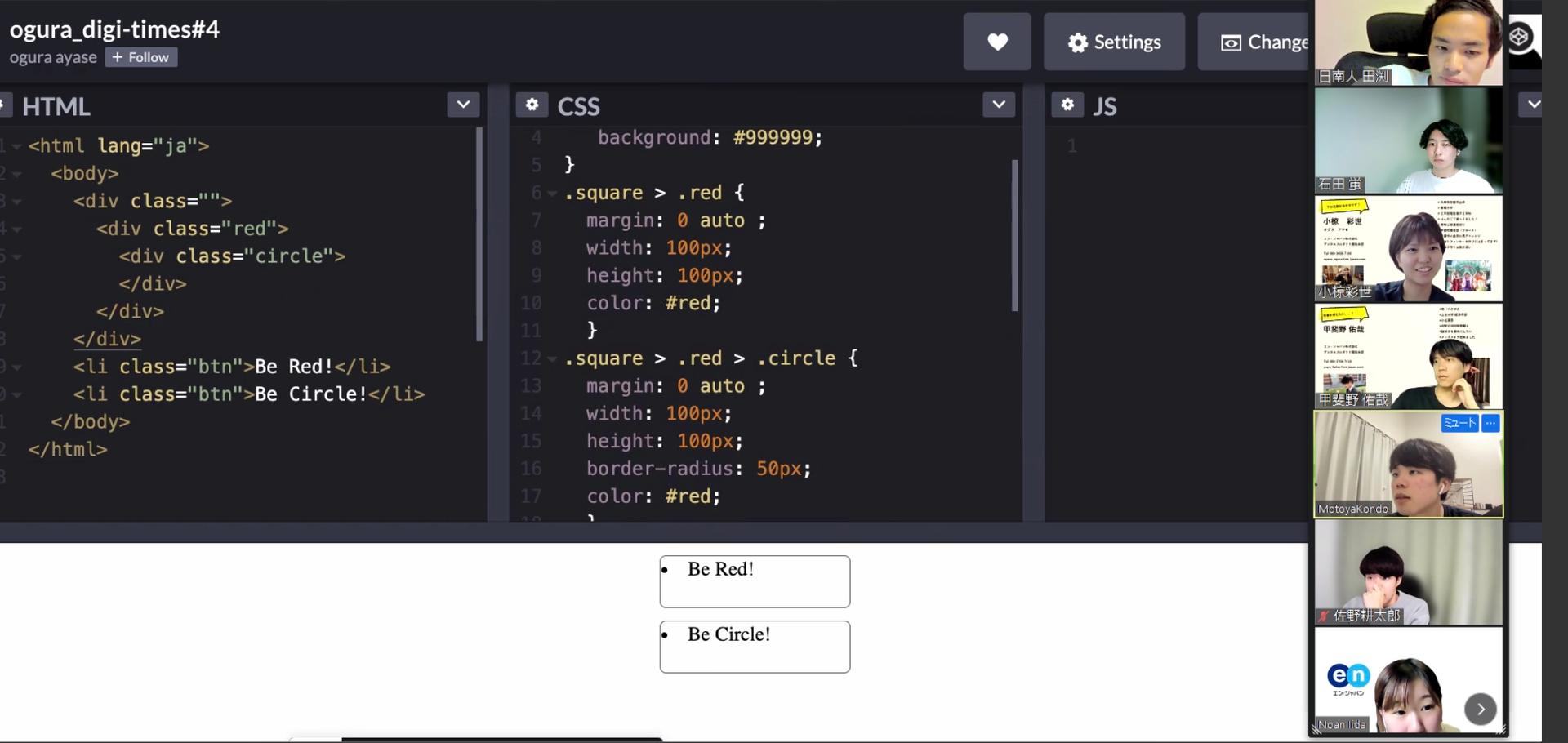Open the CSS editor gear settings
The height and width of the screenshot is (743, 1568).
pos(532,105)
